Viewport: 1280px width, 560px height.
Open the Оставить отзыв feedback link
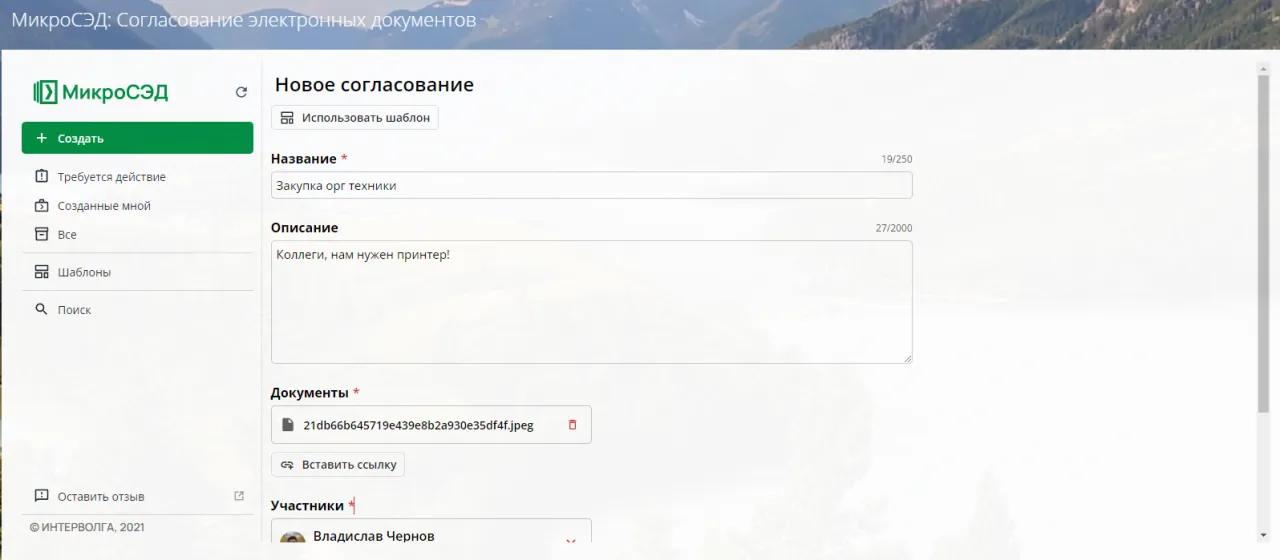[x=101, y=497]
